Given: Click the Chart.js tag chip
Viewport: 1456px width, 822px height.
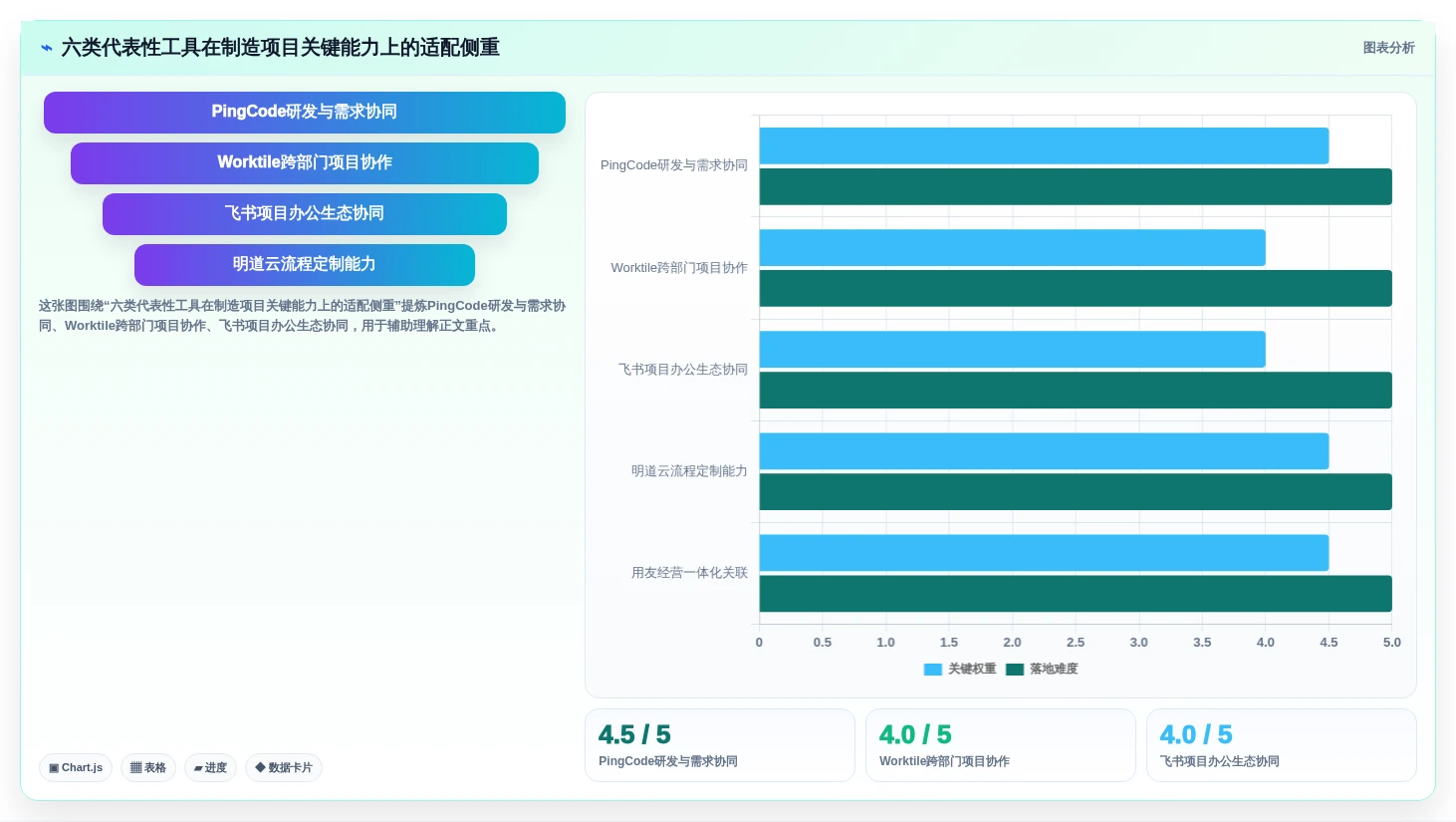Looking at the screenshot, I should click(x=76, y=768).
